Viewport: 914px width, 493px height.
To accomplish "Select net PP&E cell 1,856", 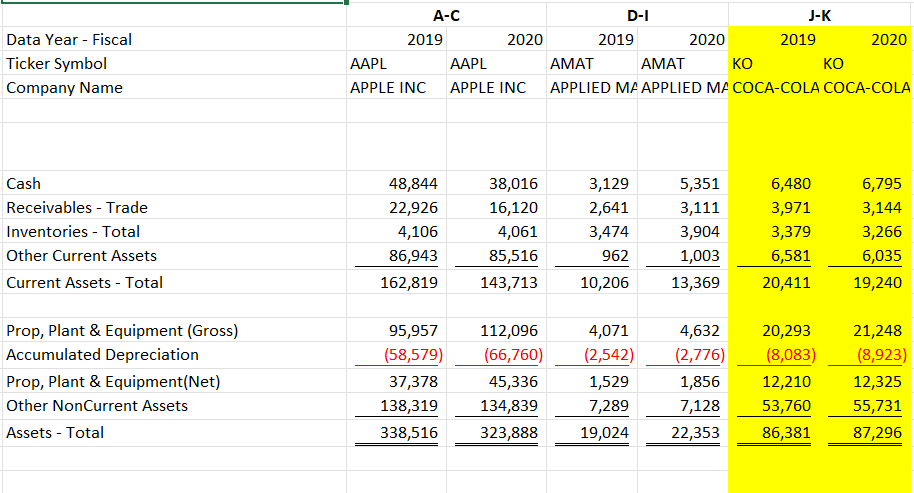I will click(683, 381).
